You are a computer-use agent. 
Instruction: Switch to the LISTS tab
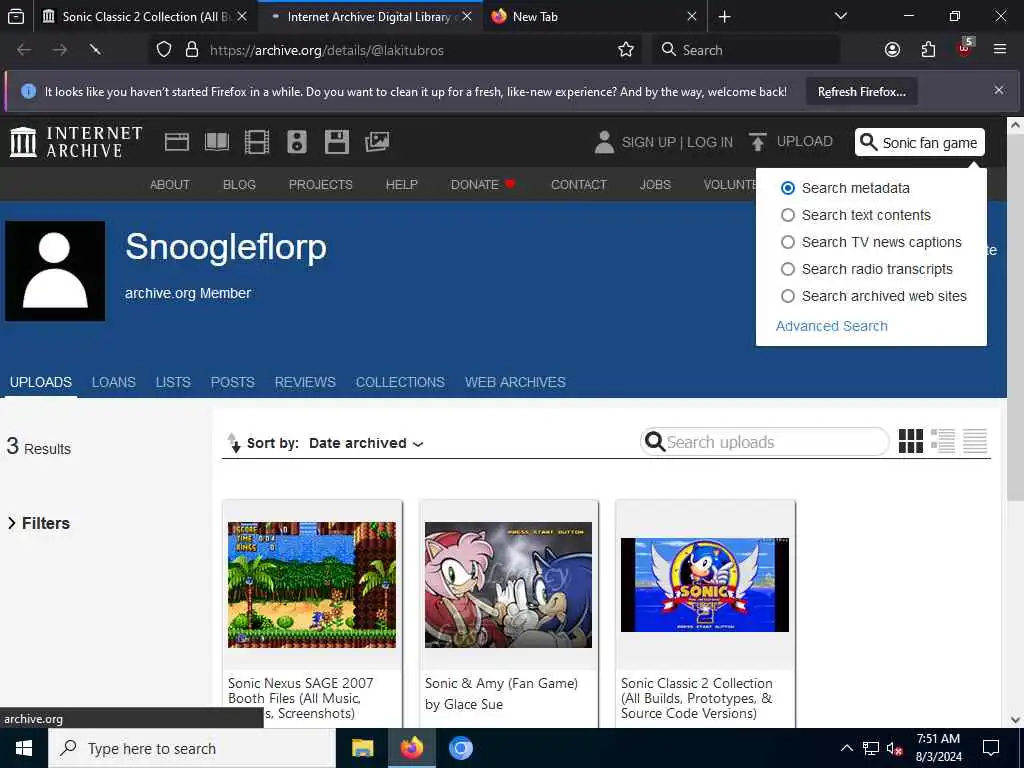173,382
